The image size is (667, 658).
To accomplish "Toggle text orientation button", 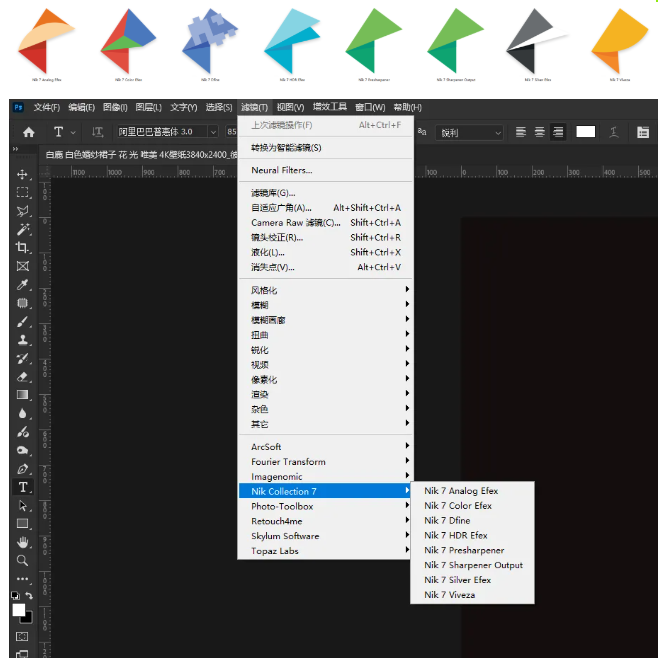I will pos(97,132).
